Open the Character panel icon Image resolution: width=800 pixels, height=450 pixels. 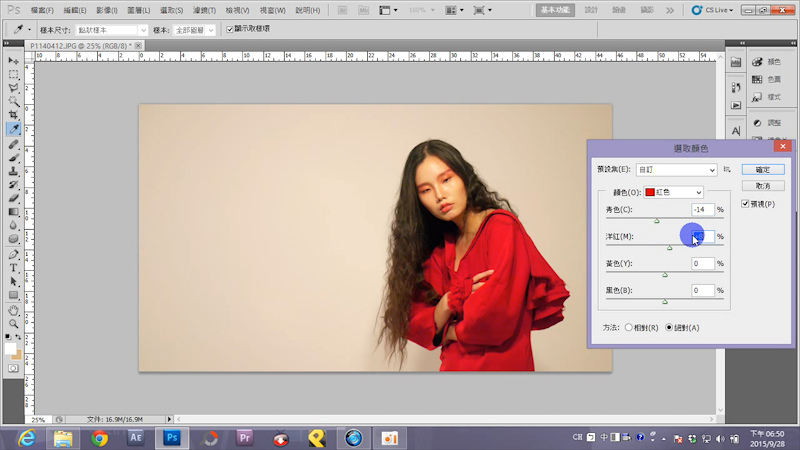(x=736, y=131)
